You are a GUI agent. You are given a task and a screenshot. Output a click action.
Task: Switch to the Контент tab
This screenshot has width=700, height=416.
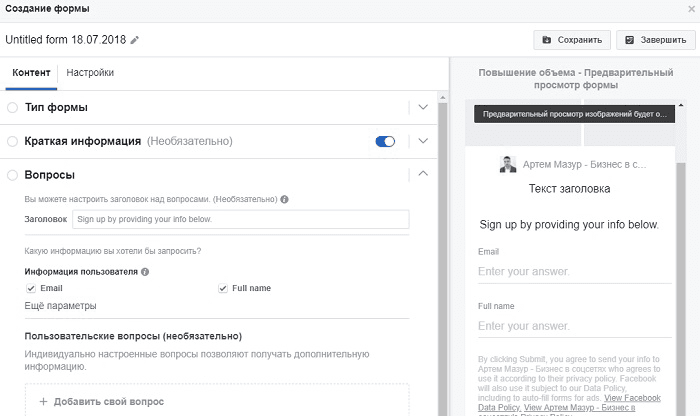[31, 73]
